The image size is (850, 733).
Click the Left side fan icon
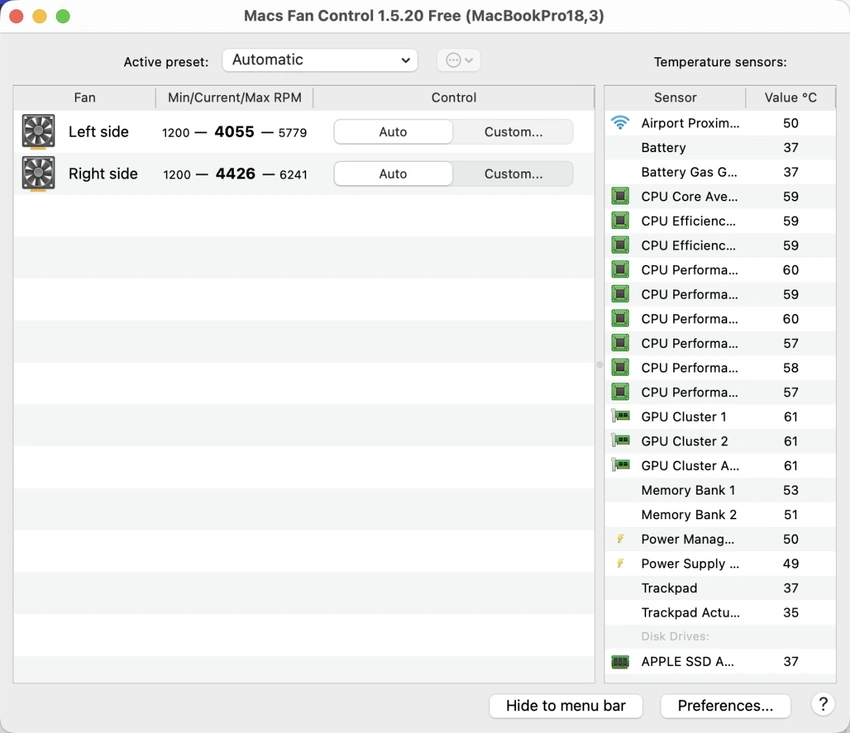point(38,132)
